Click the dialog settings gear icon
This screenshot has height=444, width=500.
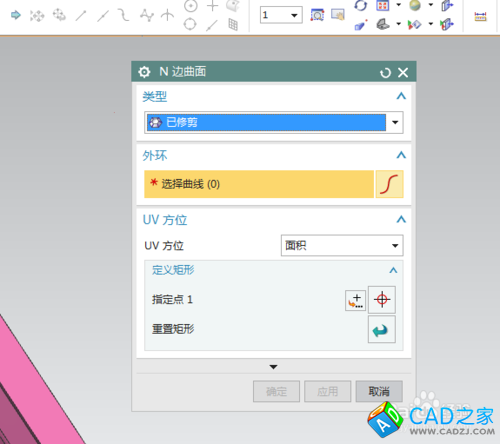(144, 72)
